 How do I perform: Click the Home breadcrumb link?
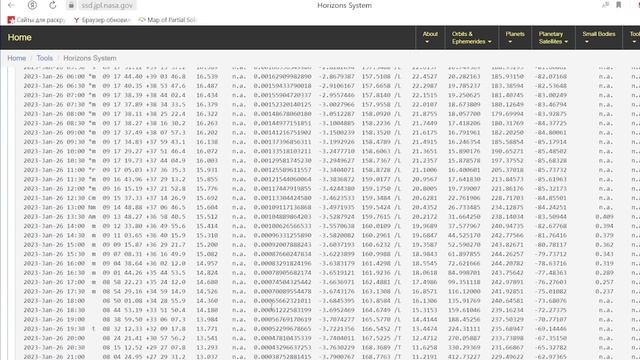coord(17,58)
